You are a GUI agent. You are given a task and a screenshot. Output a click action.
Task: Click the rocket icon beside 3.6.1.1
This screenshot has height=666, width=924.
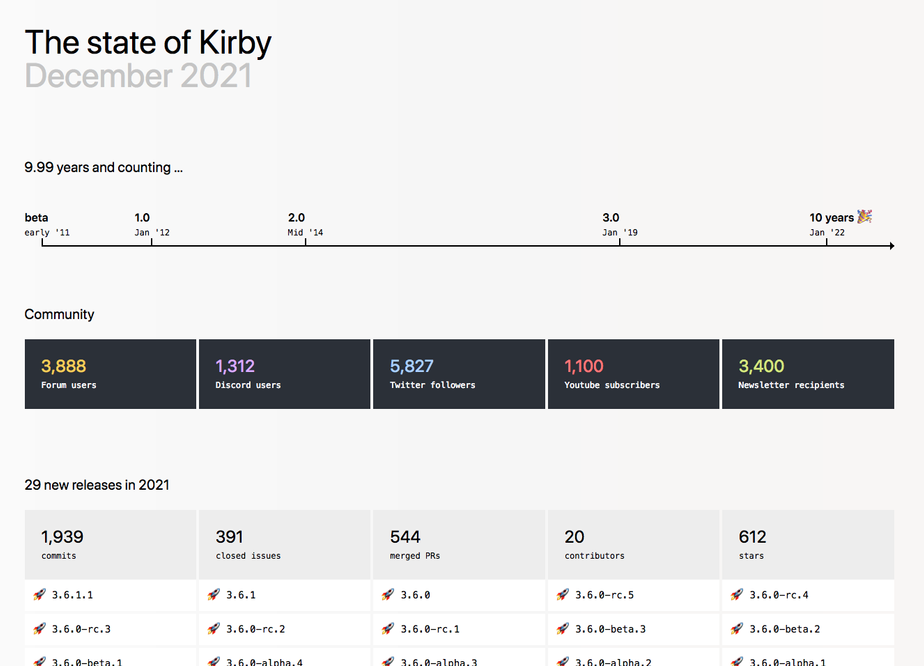[x=39, y=595]
